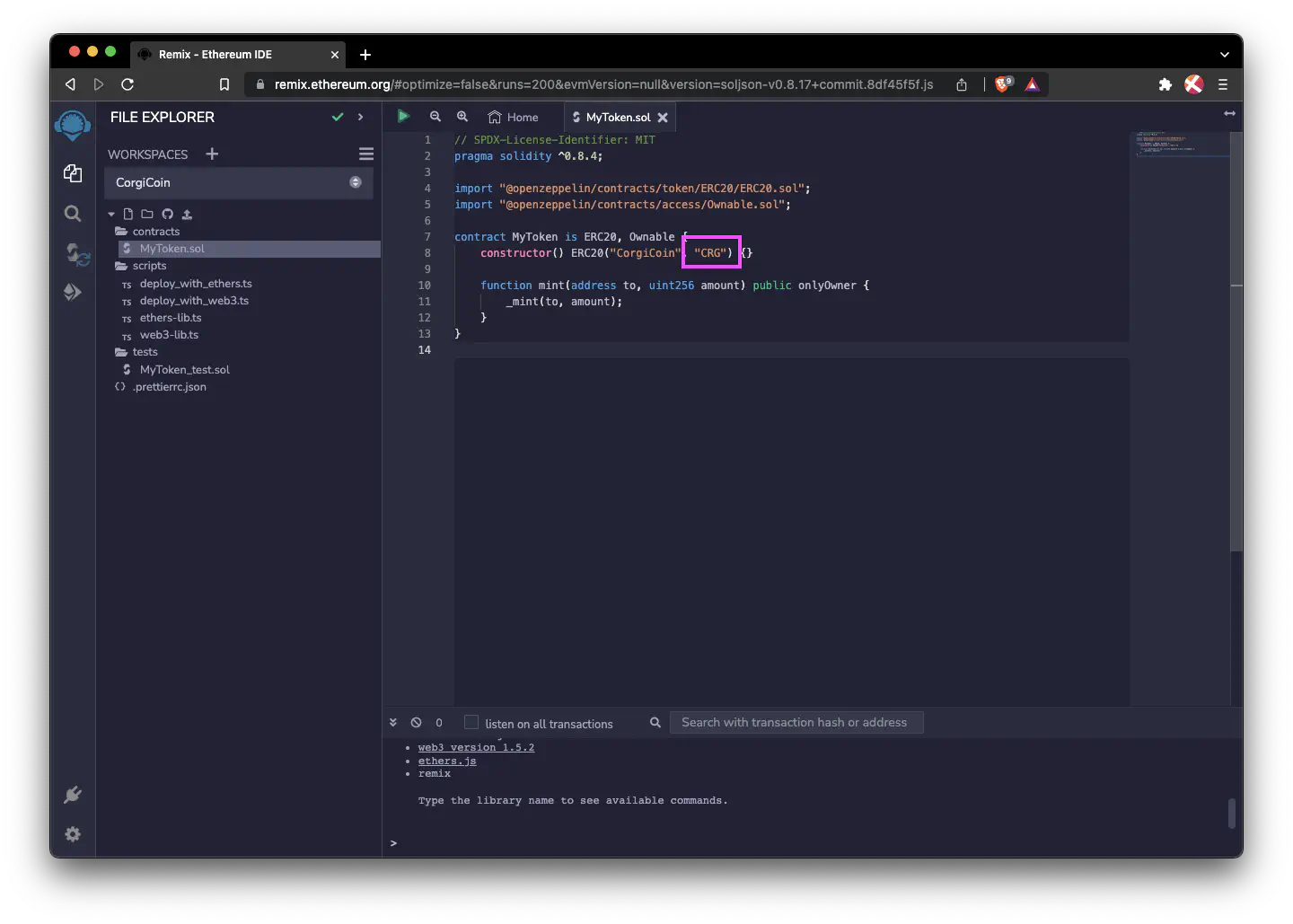The width and height of the screenshot is (1293, 924).
Task: Expand File Explorer header chevron
Action: tap(360, 117)
